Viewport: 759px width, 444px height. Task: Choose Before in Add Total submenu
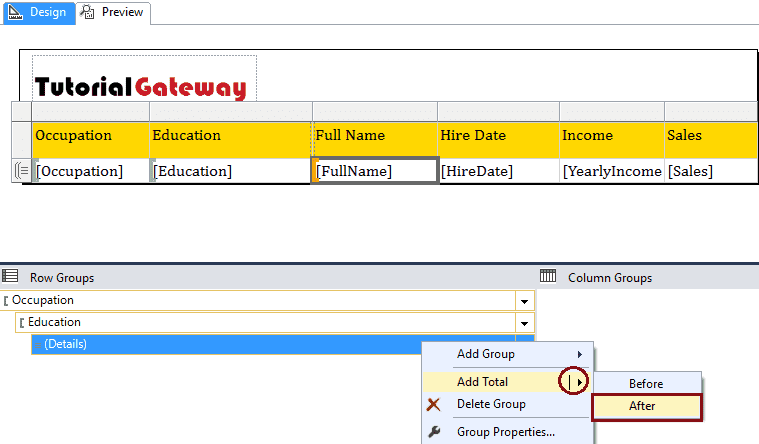coord(647,383)
